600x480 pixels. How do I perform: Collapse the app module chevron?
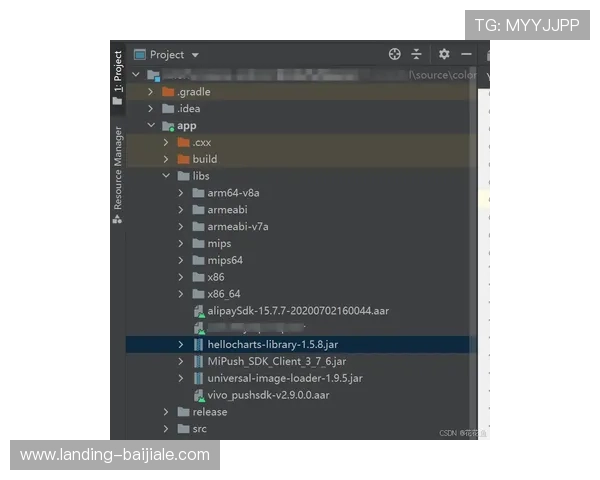(x=151, y=125)
